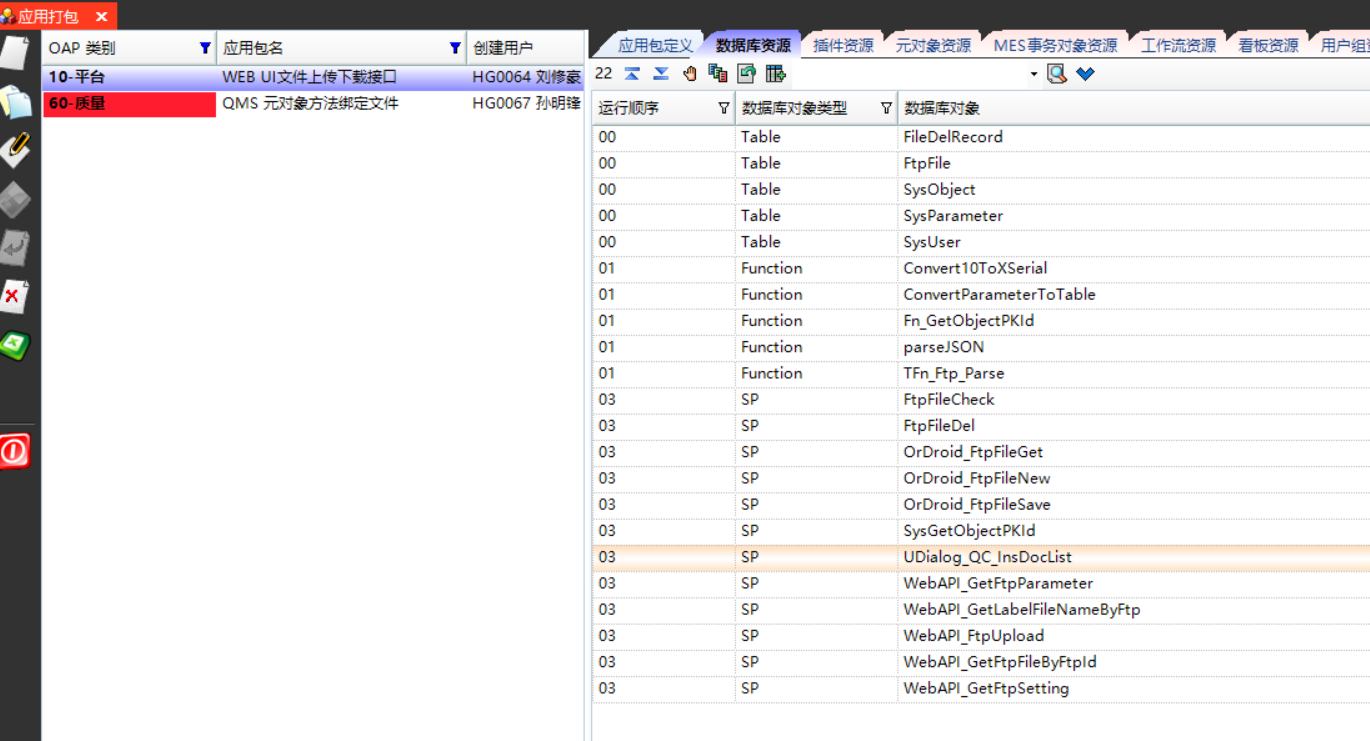Select the 60-质量 package row
The image size is (1370, 741).
(128, 104)
